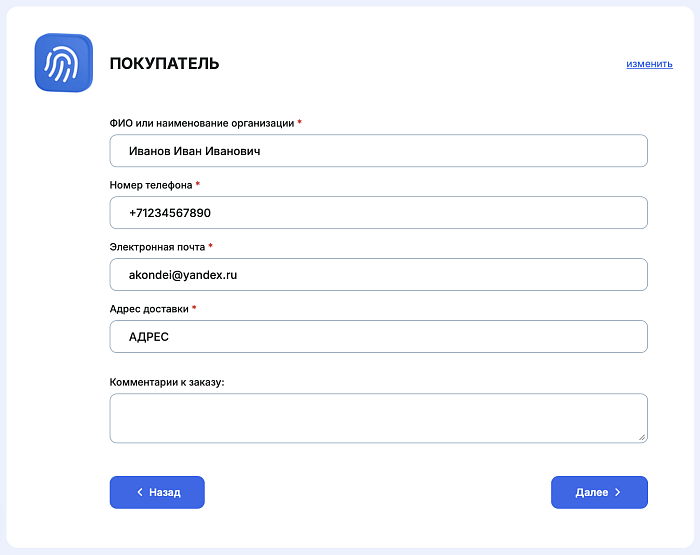Screen dimensions: 700x555
Task: Click the right chevron in the Далее button
Action: [618, 493]
